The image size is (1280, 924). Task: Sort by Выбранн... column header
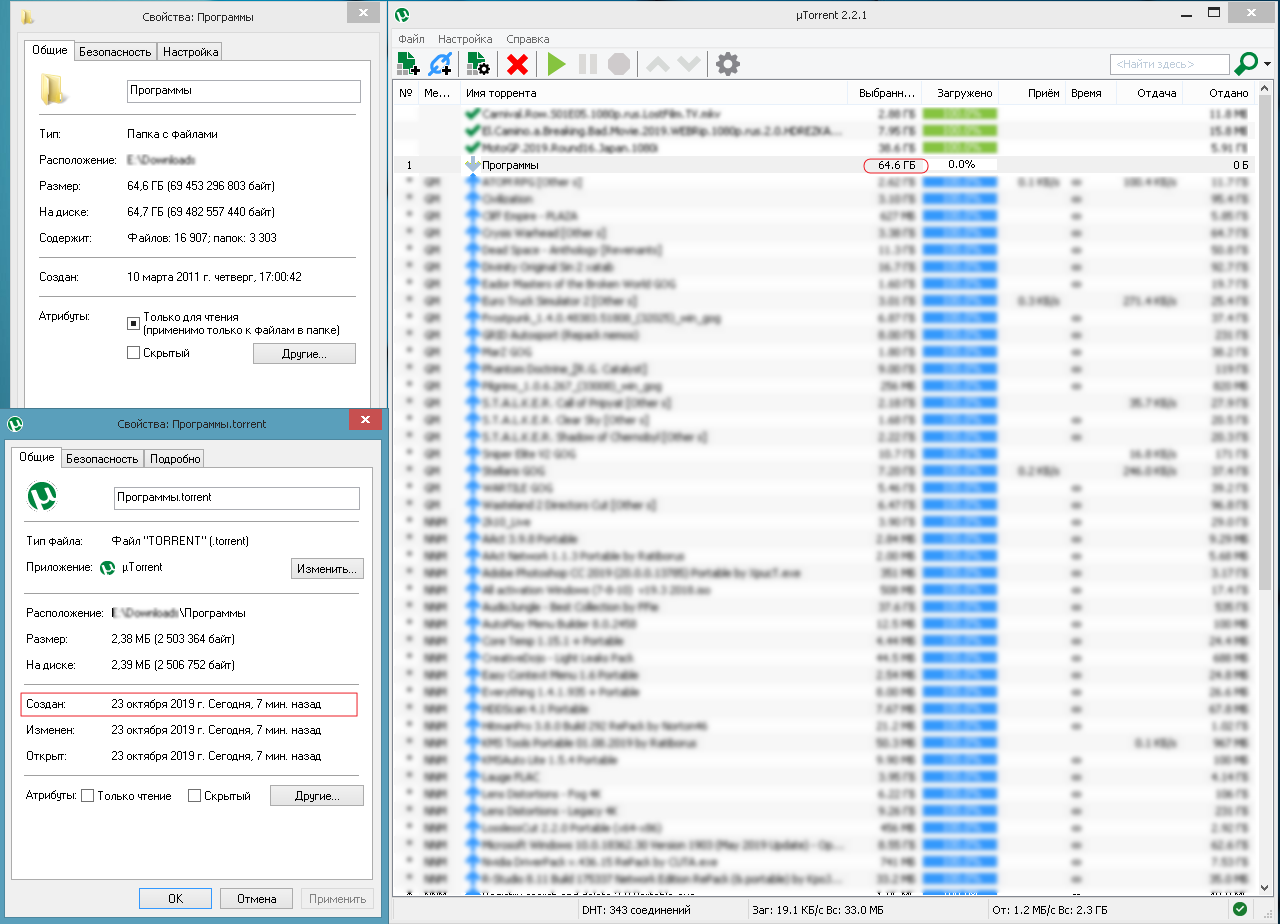885,93
